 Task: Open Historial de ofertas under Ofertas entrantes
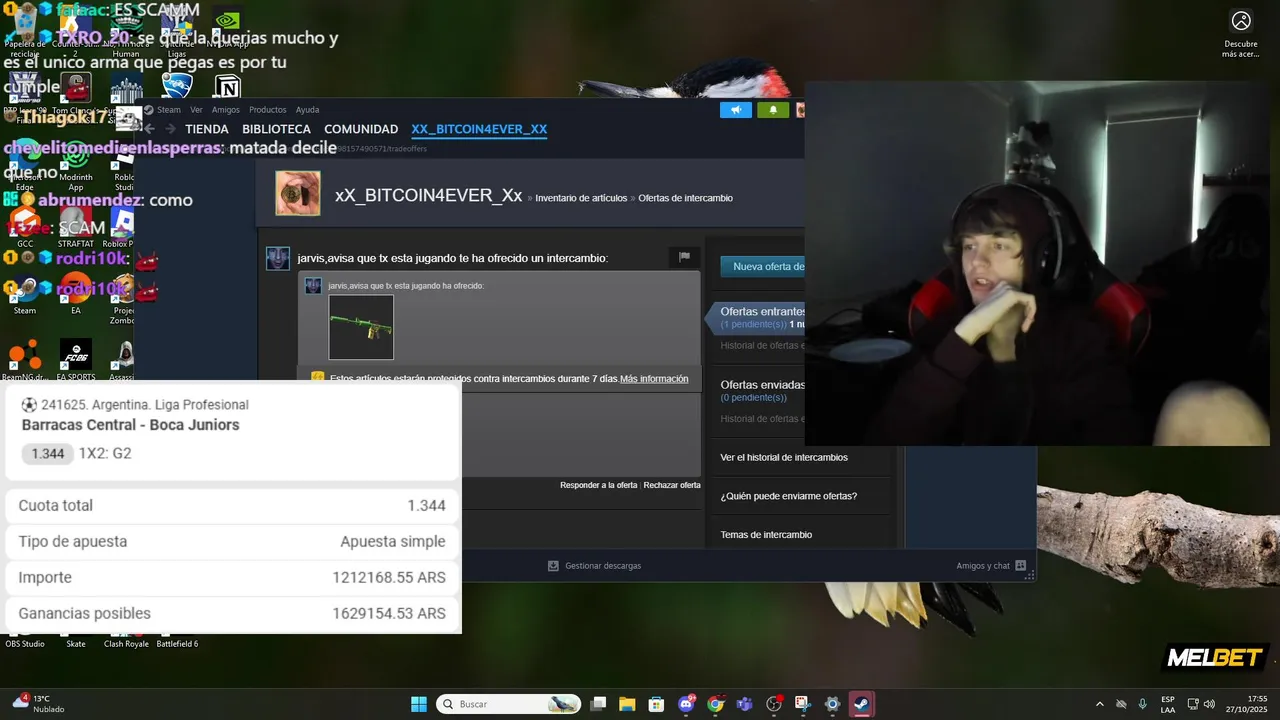(762, 345)
